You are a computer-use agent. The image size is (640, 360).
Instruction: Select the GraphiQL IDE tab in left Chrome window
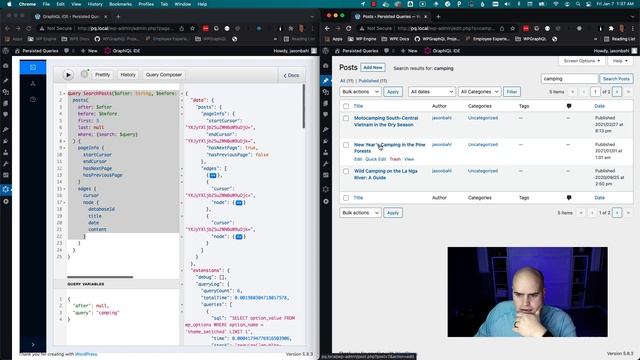71,17
